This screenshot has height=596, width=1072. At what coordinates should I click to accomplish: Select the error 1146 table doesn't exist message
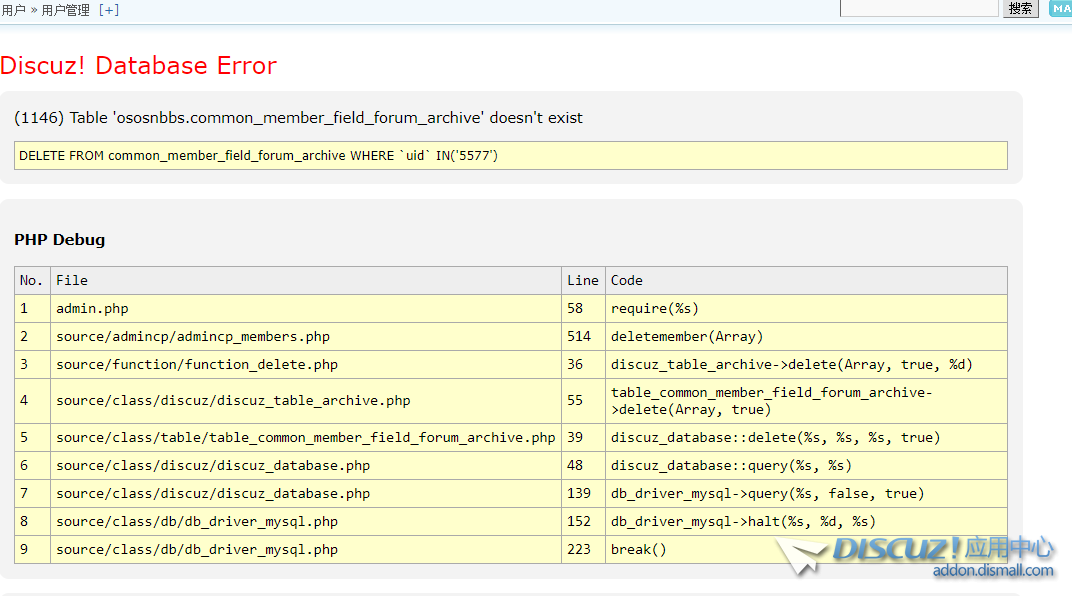tap(299, 118)
